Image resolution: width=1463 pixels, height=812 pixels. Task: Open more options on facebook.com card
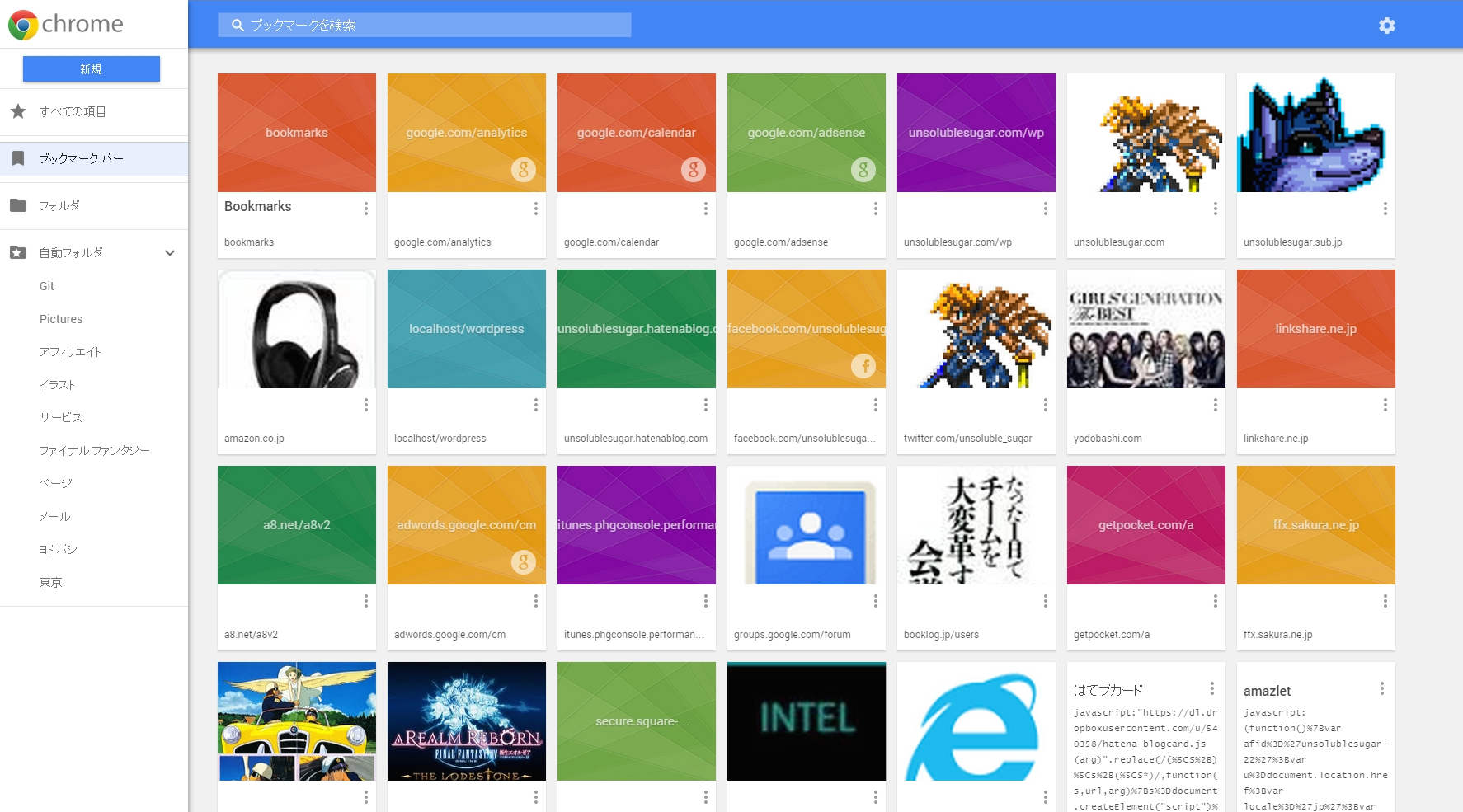(876, 405)
